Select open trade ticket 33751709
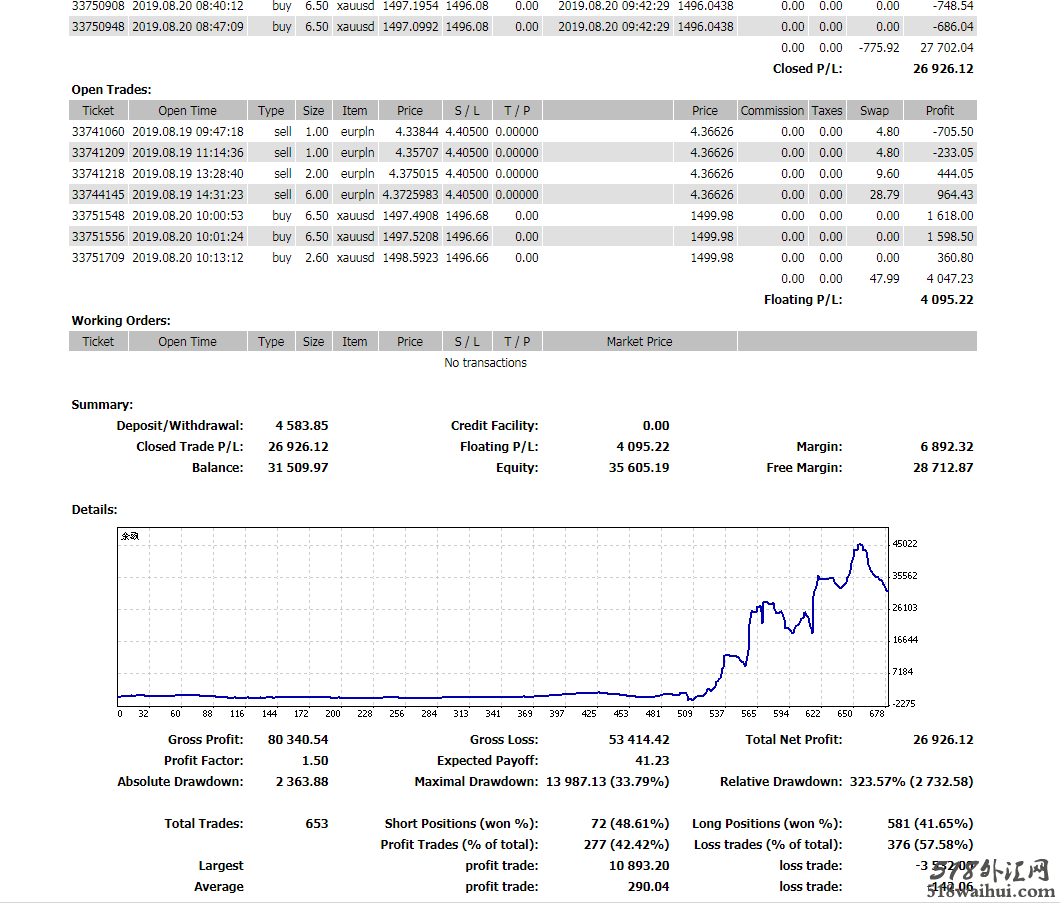This screenshot has height=903, width=1060. coord(98,258)
